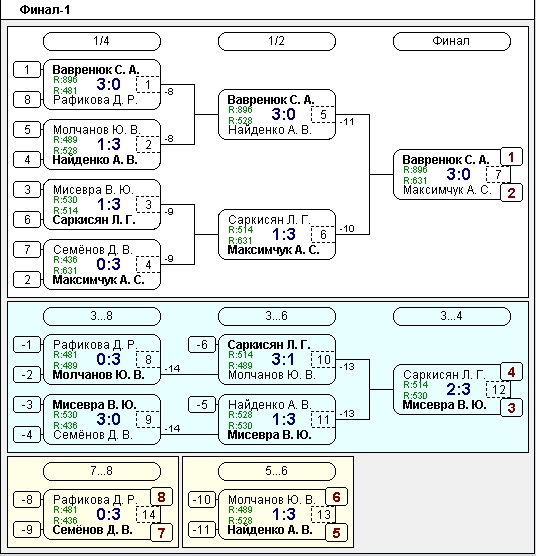Click the red place 3 badge

(511, 408)
